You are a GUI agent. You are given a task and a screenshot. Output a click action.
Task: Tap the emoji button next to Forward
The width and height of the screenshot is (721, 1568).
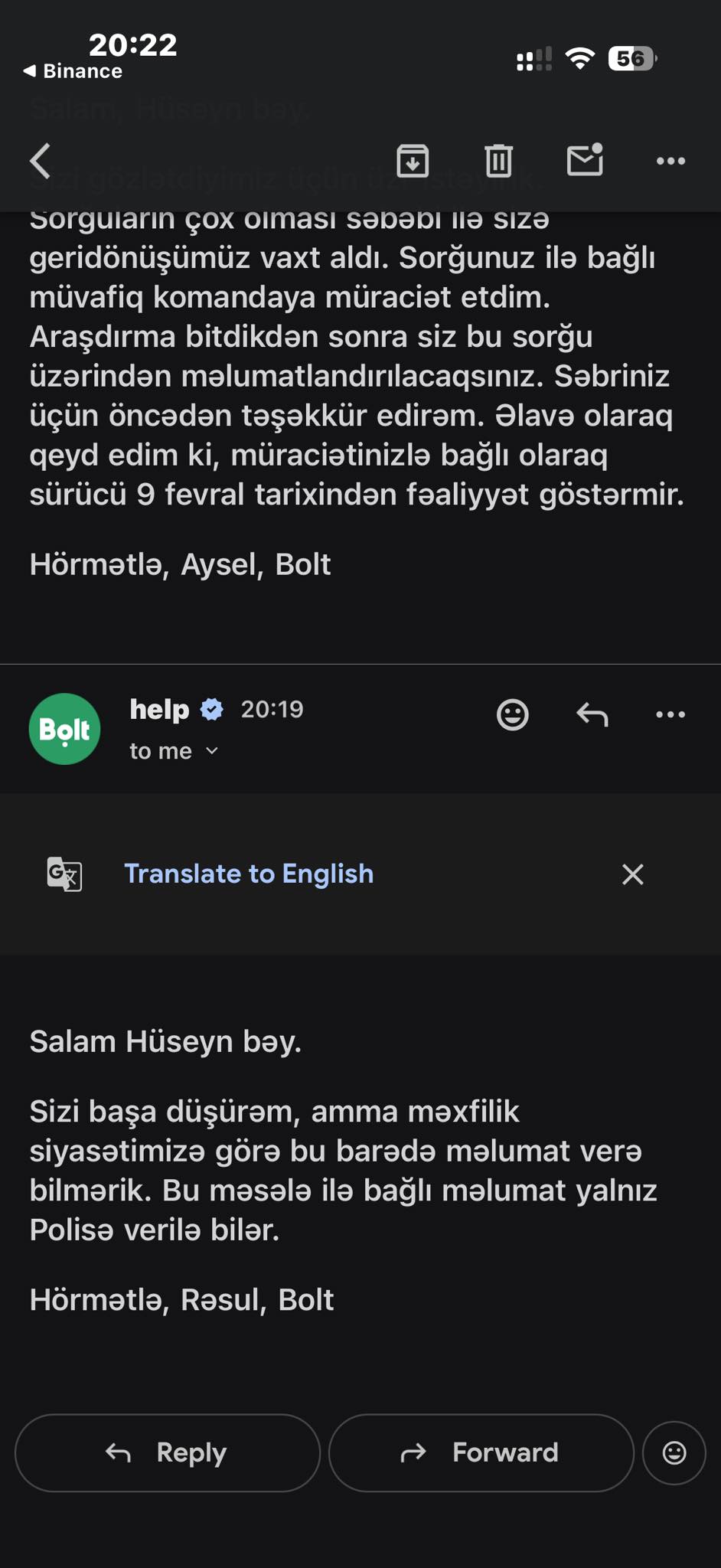674,1452
